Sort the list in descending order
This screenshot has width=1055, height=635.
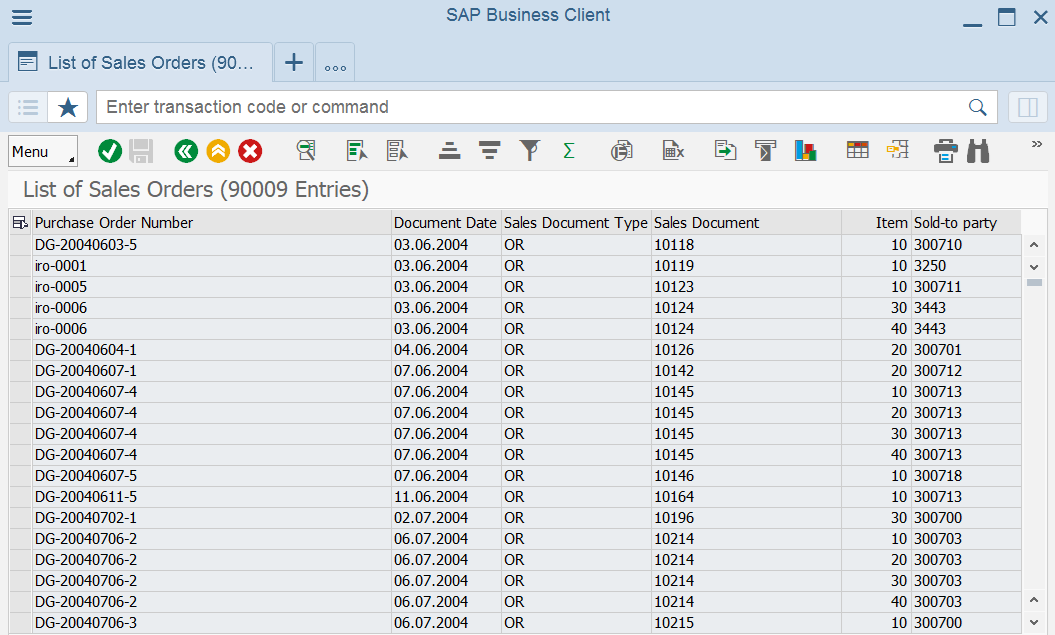490,151
